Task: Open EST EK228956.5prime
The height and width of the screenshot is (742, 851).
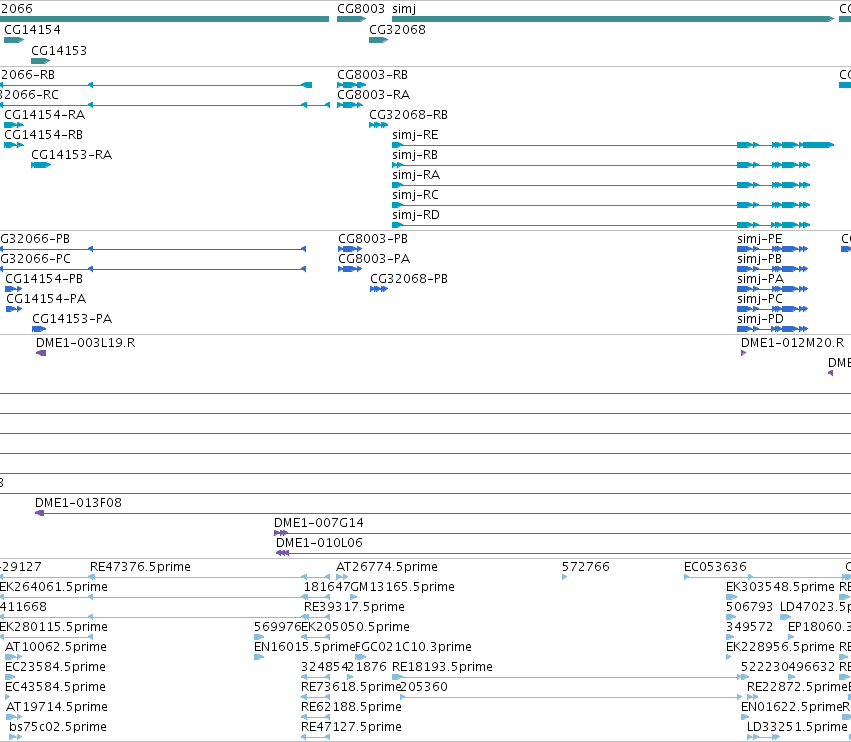Action: (x=780, y=647)
